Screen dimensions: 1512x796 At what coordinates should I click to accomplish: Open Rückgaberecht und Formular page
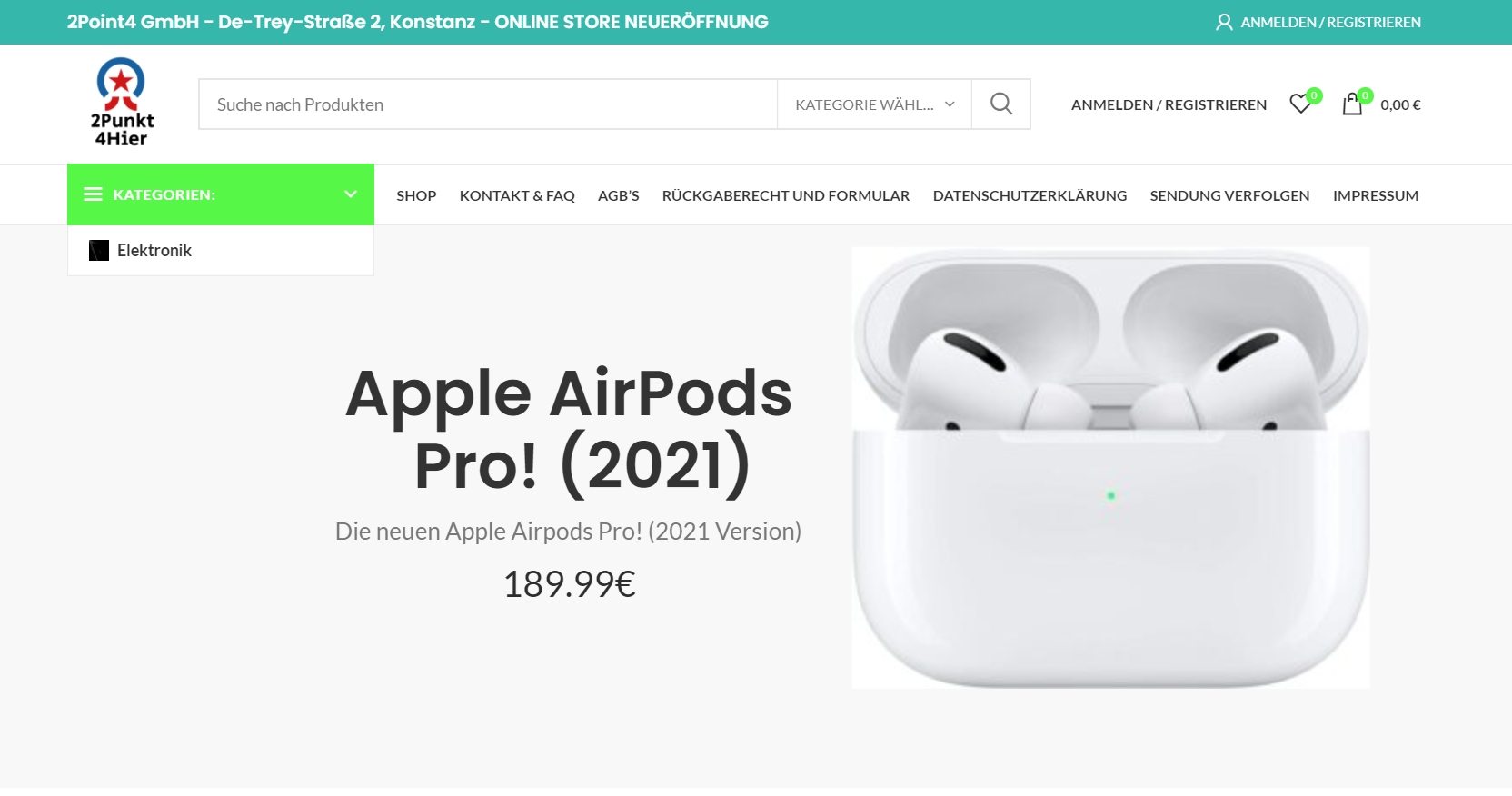click(786, 195)
